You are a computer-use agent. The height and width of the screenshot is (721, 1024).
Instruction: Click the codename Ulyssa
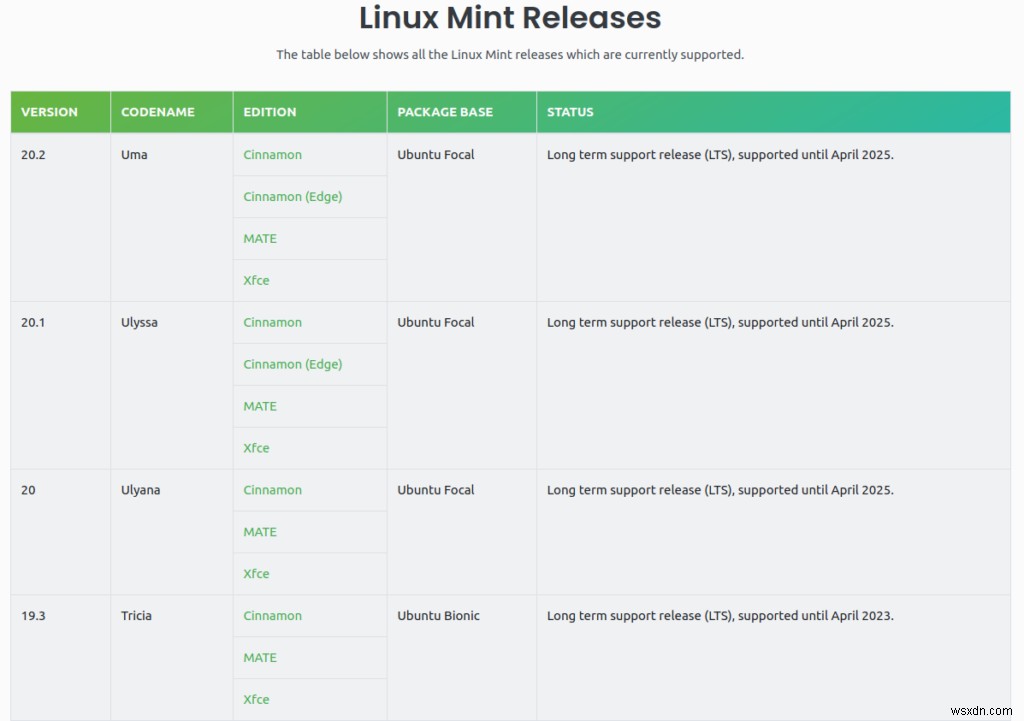139,323
